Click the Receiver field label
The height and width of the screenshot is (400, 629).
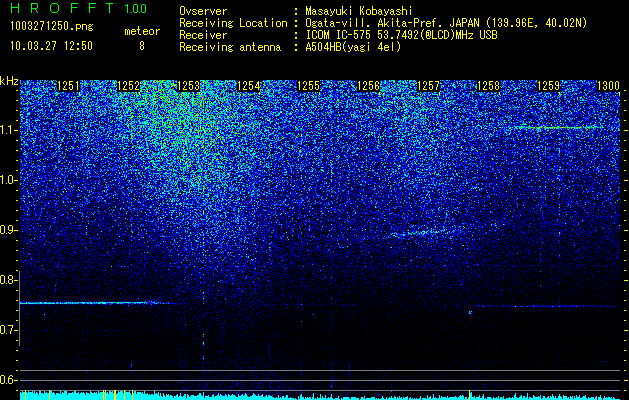203,35
